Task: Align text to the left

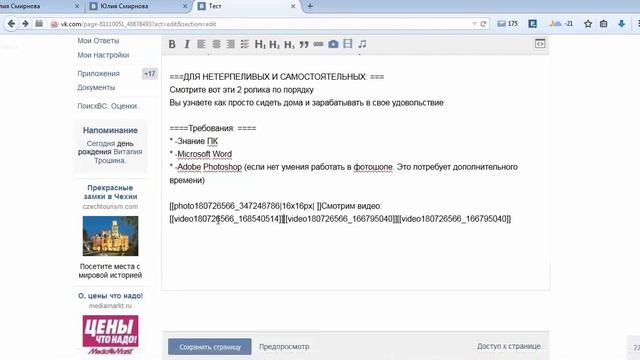Action: [201, 44]
